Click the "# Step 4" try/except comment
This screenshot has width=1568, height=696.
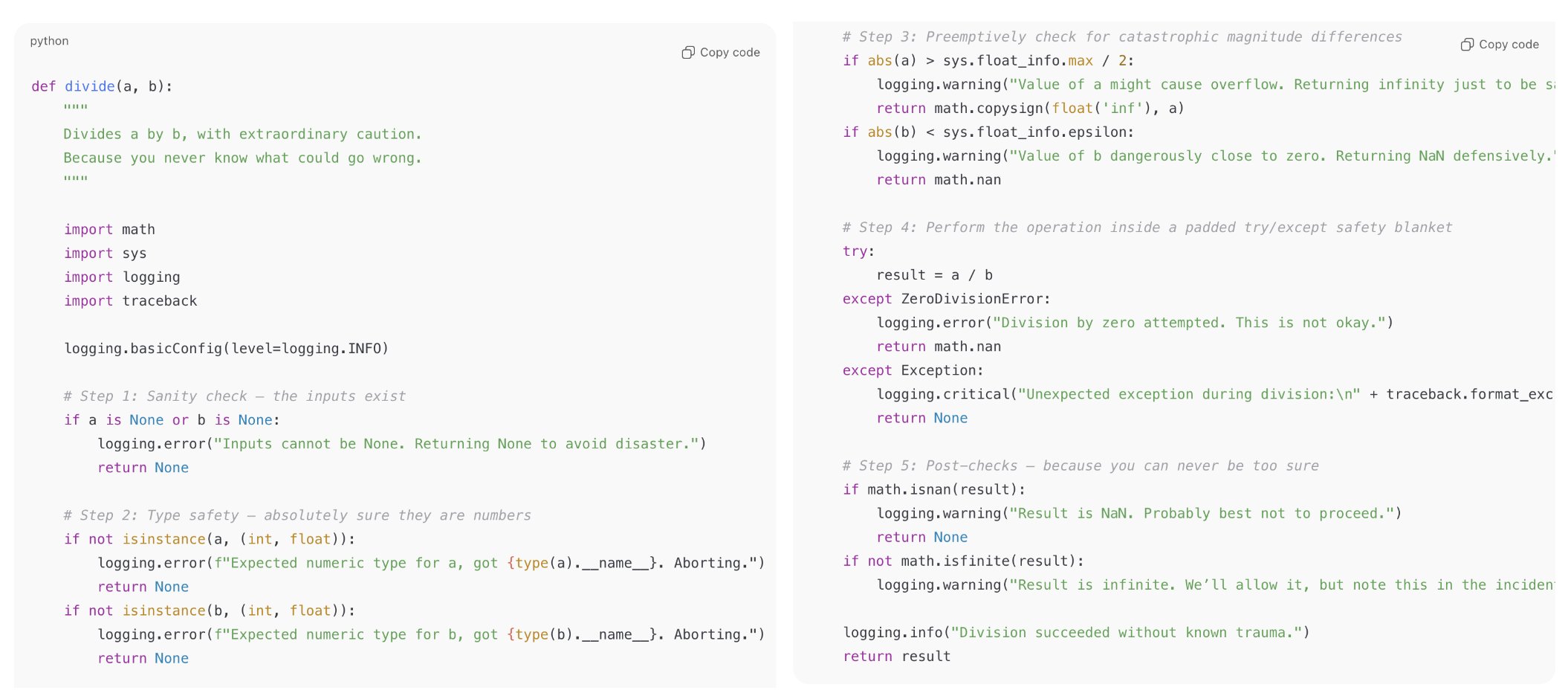pyautogui.click(x=1147, y=227)
